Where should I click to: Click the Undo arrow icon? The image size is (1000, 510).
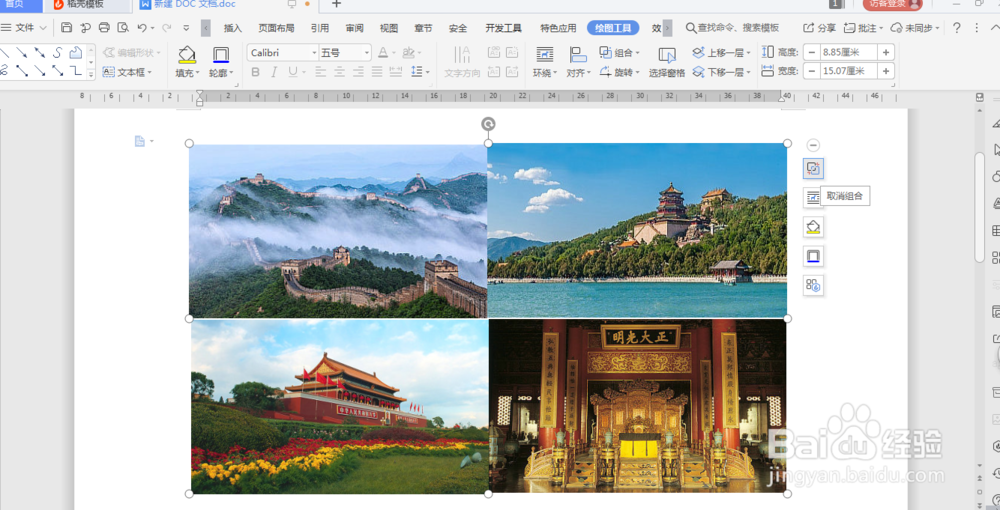(x=142, y=27)
